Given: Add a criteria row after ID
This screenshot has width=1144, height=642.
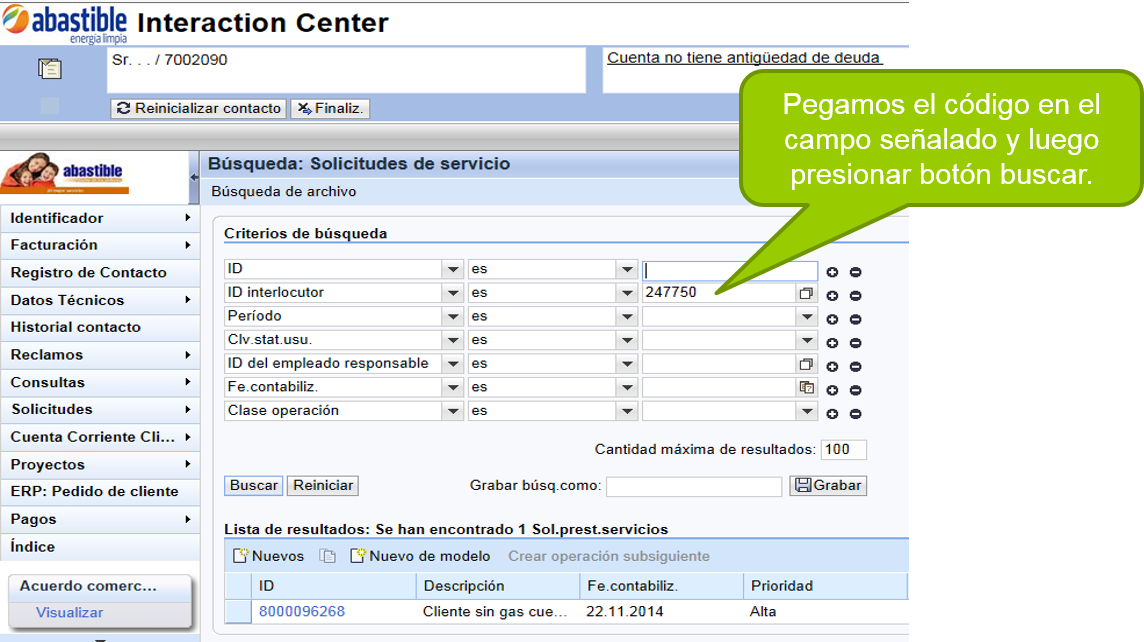Looking at the screenshot, I should point(832,272).
